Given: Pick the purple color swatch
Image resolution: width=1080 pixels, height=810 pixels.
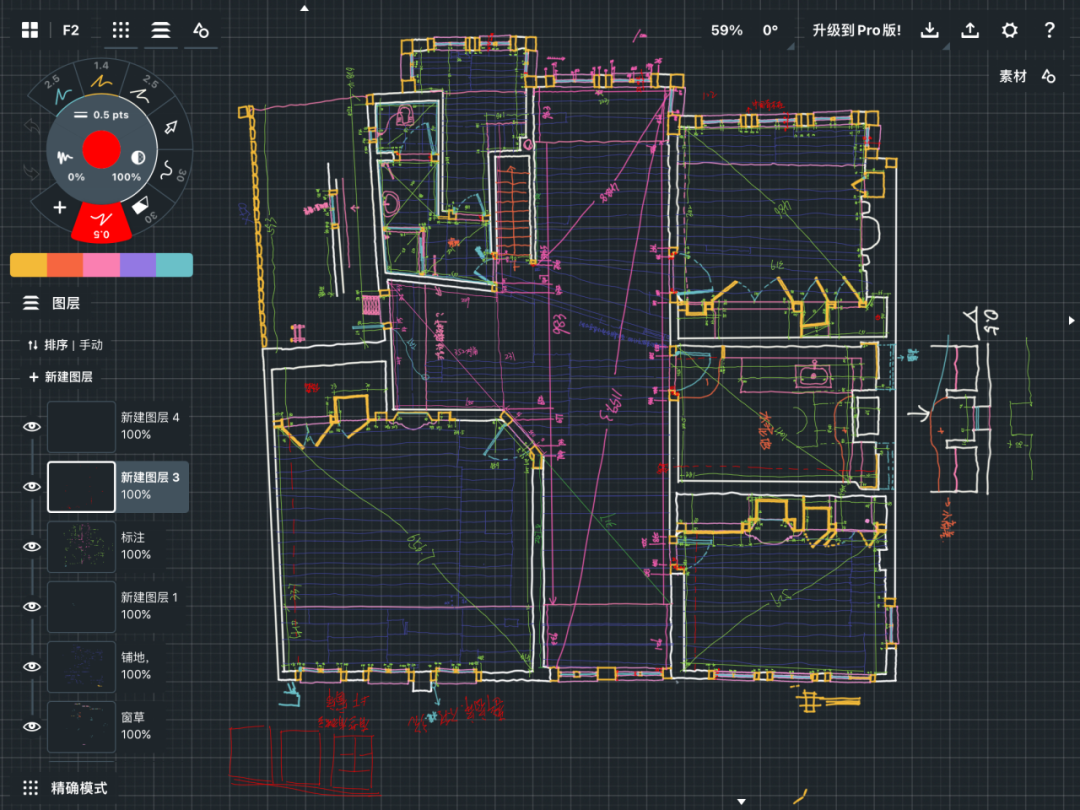Looking at the screenshot, I should coord(138,265).
